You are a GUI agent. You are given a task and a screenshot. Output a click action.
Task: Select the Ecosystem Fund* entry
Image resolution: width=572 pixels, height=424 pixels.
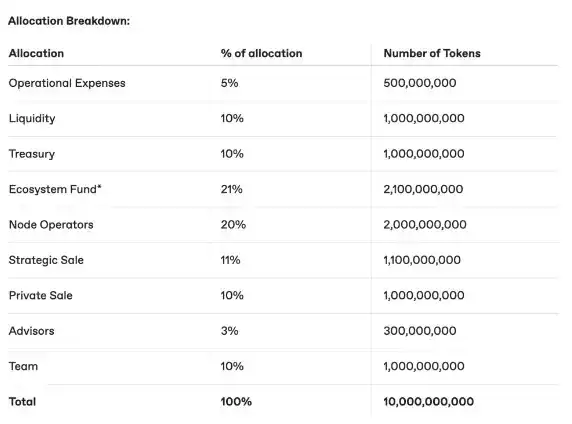(55, 189)
